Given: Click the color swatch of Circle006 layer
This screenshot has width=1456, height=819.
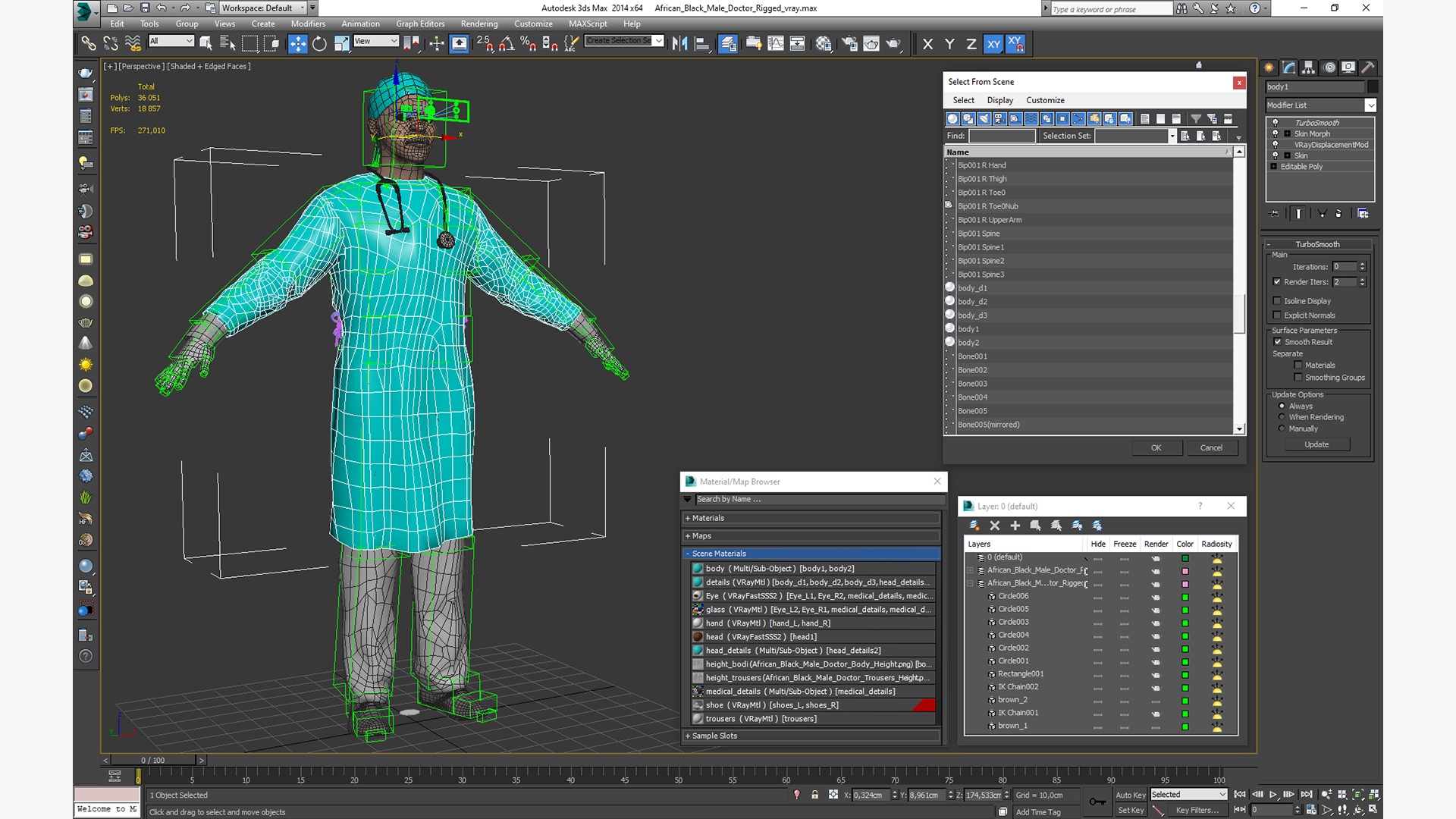Looking at the screenshot, I should pos(1185,598).
